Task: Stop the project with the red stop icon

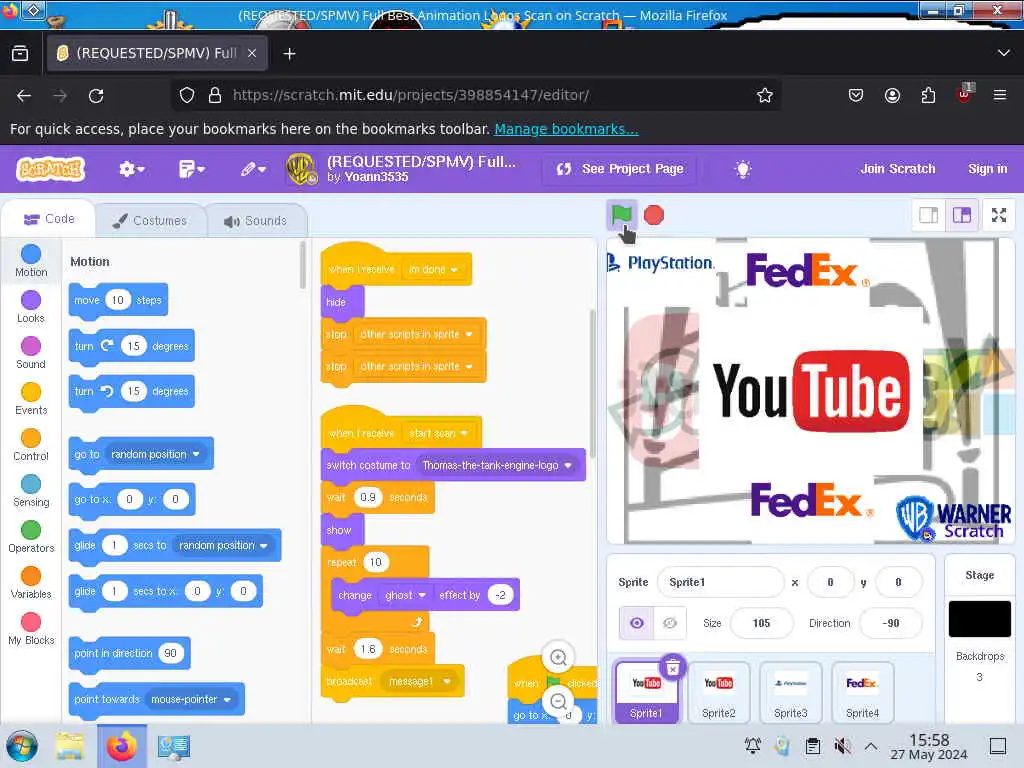Action: coord(654,215)
